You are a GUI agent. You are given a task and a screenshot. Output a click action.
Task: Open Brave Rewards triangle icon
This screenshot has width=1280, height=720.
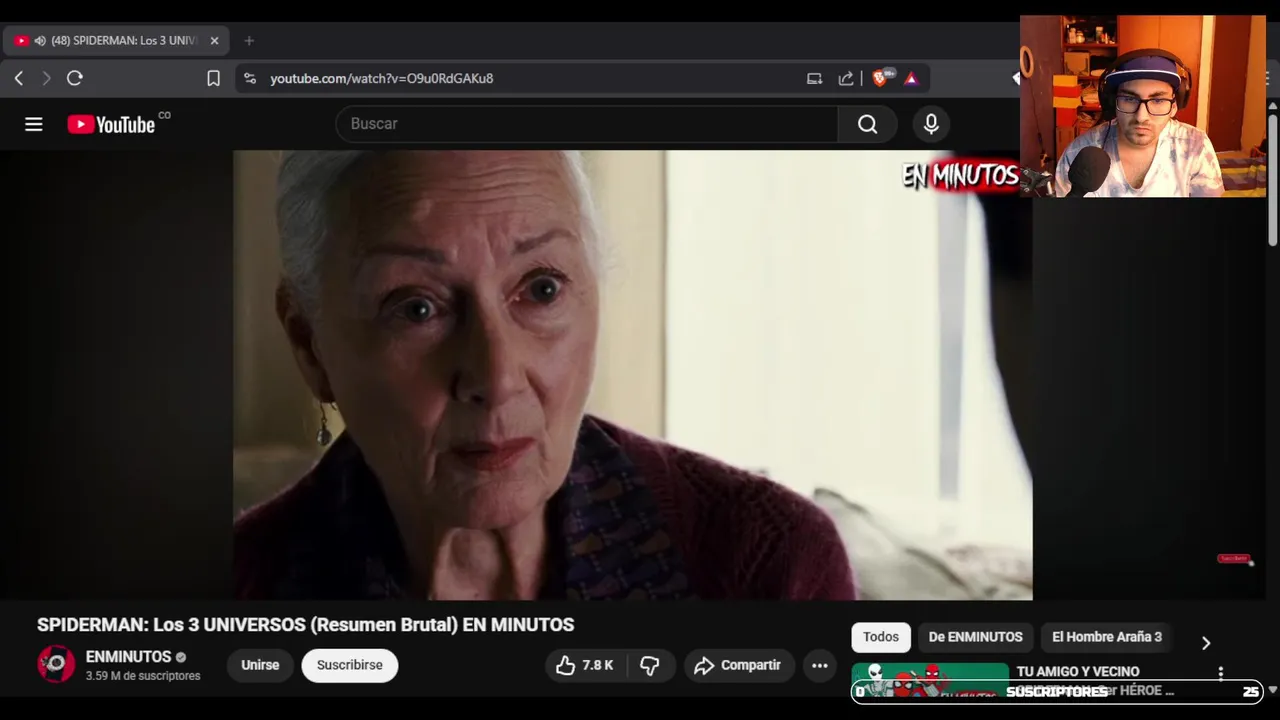click(911, 78)
